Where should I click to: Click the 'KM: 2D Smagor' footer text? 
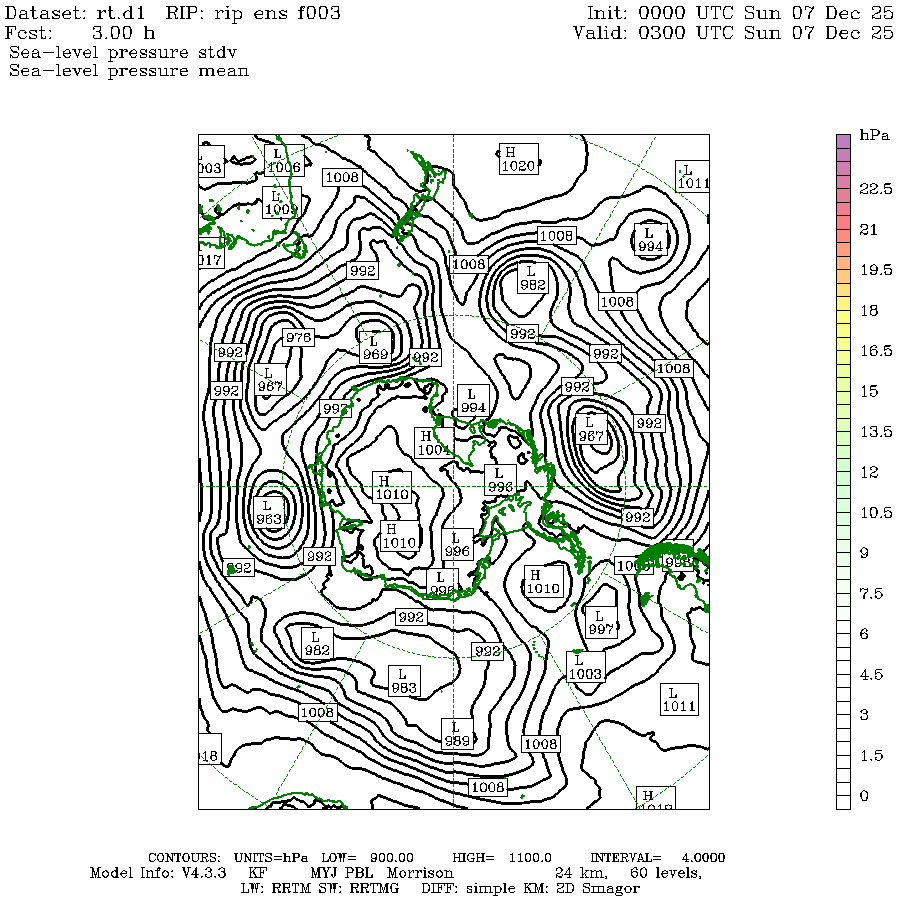(579, 889)
